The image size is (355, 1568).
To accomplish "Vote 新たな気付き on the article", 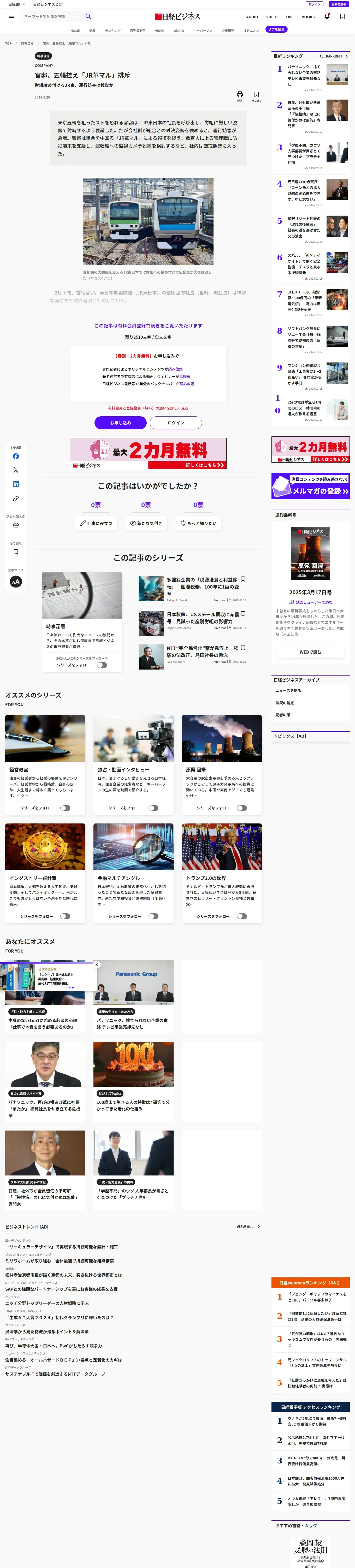I will (x=146, y=523).
